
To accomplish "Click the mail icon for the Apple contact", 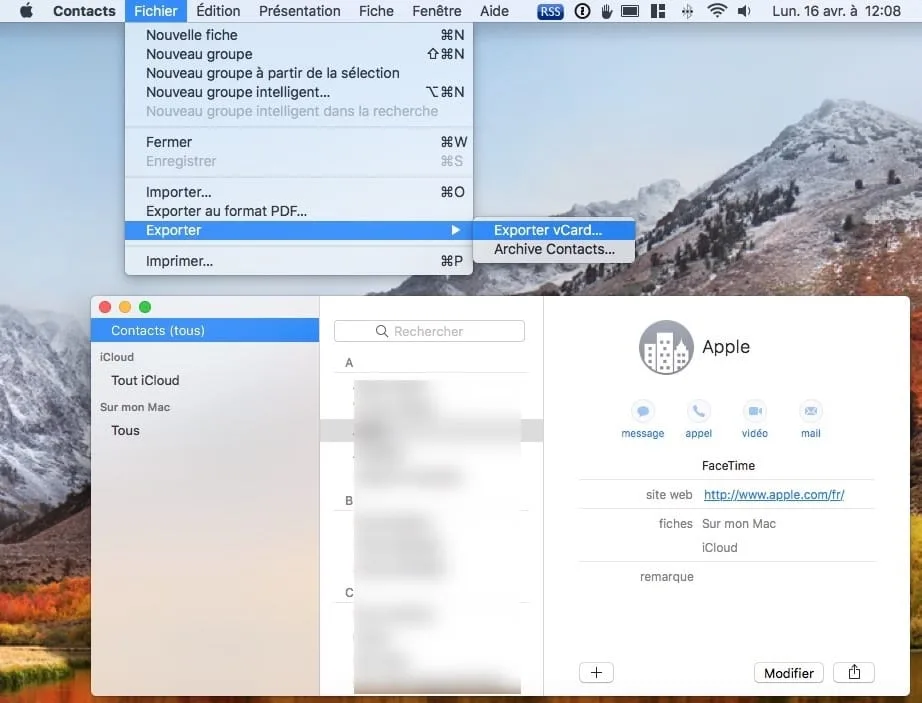I will tap(810, 412).
